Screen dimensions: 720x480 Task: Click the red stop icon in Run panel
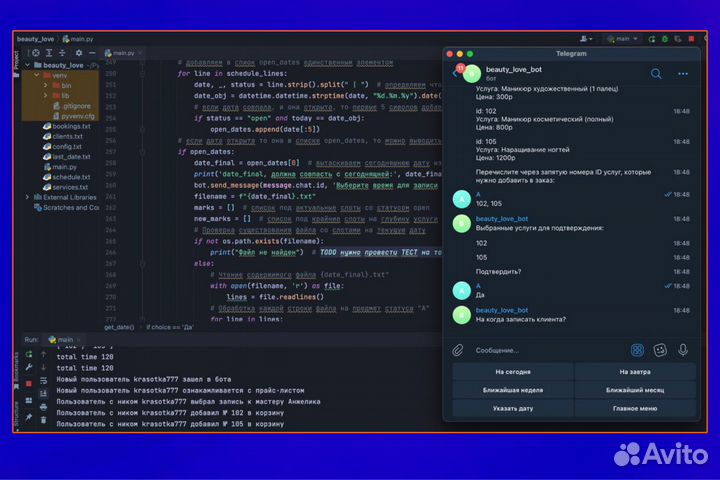pos(28,383)
